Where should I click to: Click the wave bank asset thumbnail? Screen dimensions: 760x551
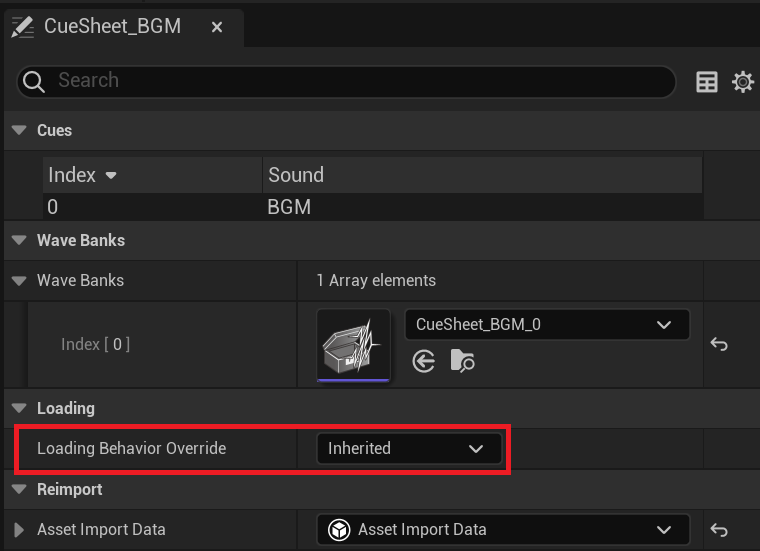[353, 346]
